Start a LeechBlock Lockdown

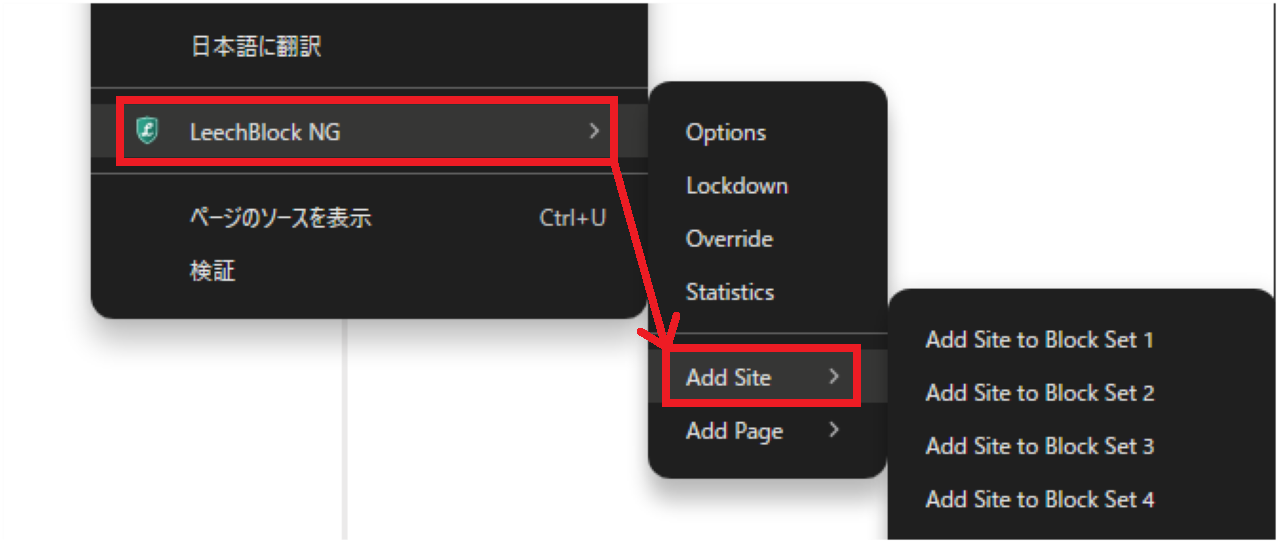tap(737, 186)
